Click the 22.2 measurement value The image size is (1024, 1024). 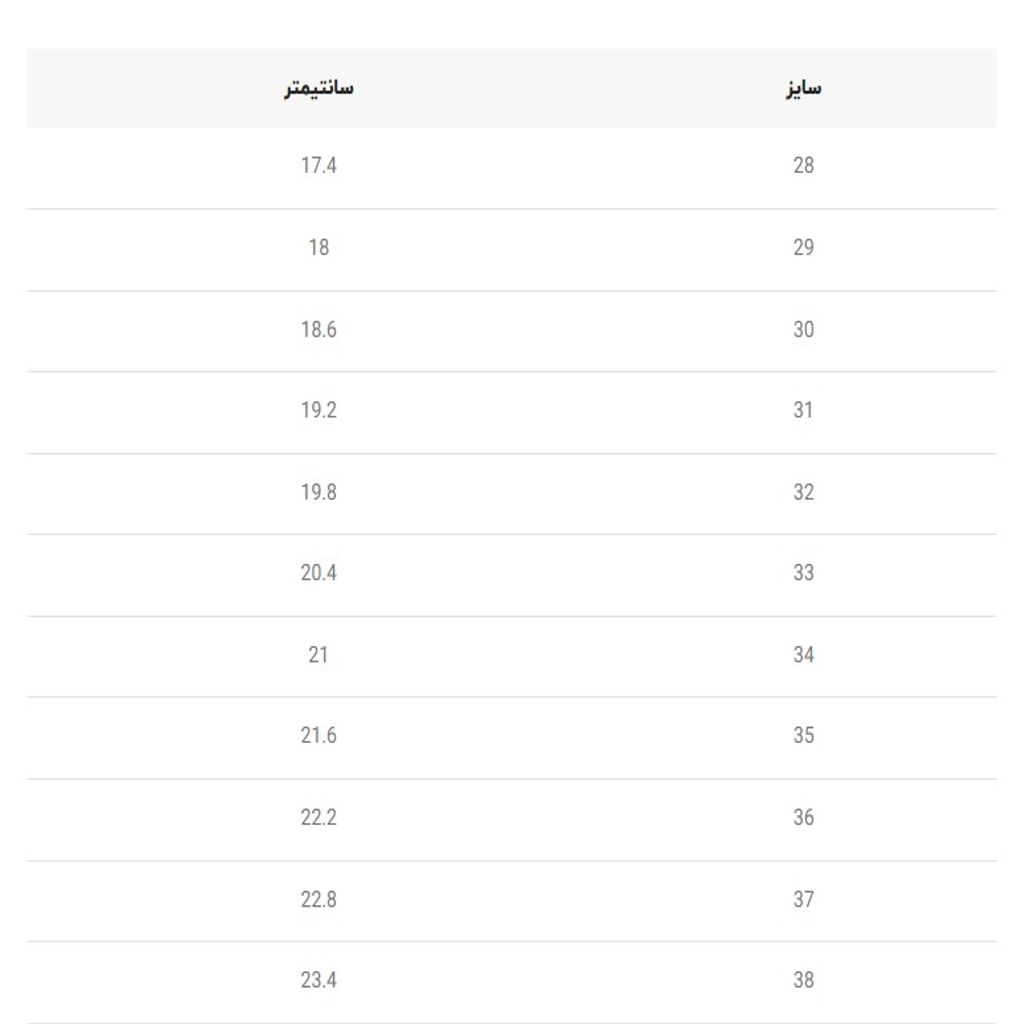pyautogui.click(x=319, y=817)
